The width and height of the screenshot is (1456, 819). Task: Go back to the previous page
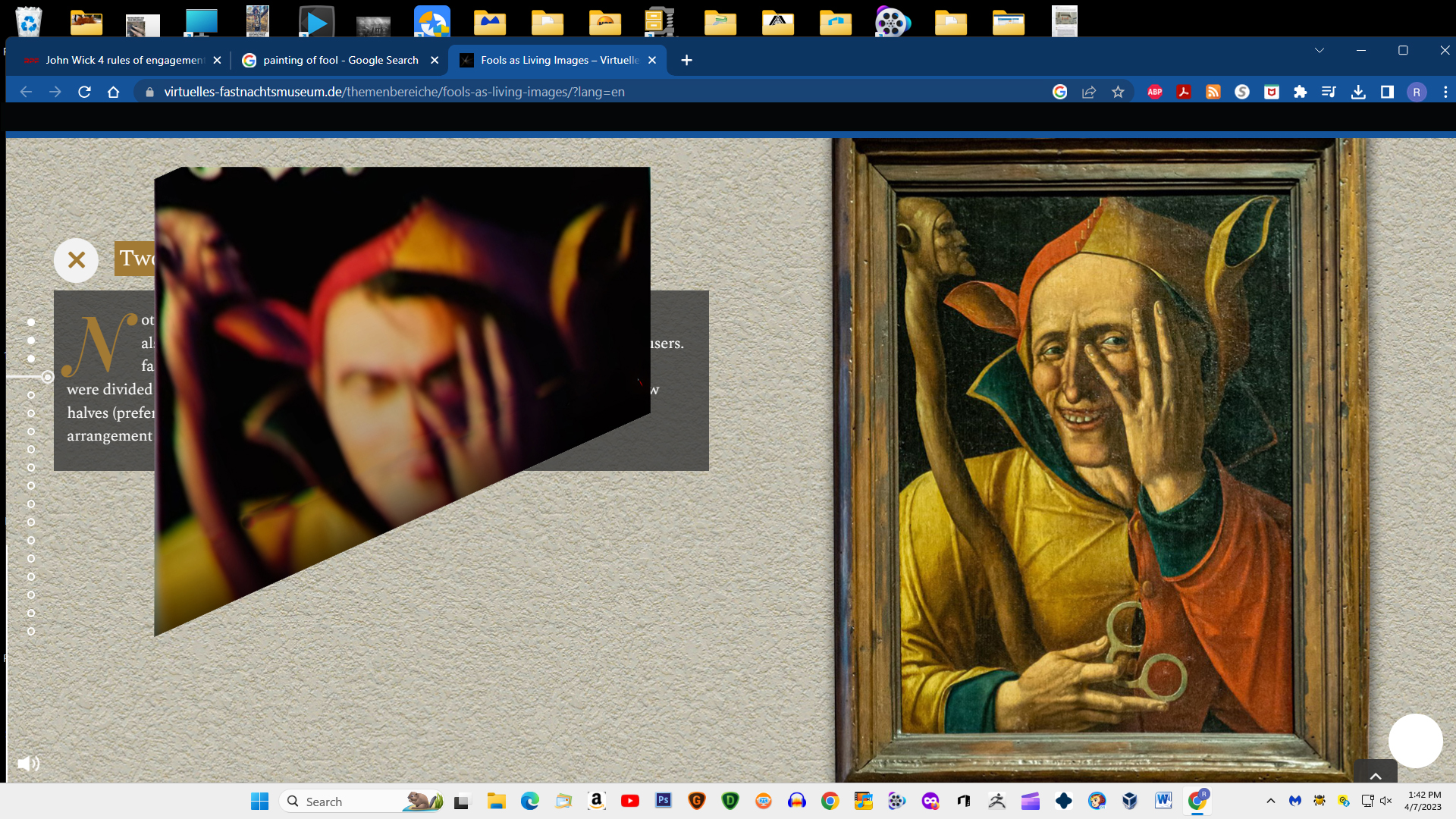(26, 92)
